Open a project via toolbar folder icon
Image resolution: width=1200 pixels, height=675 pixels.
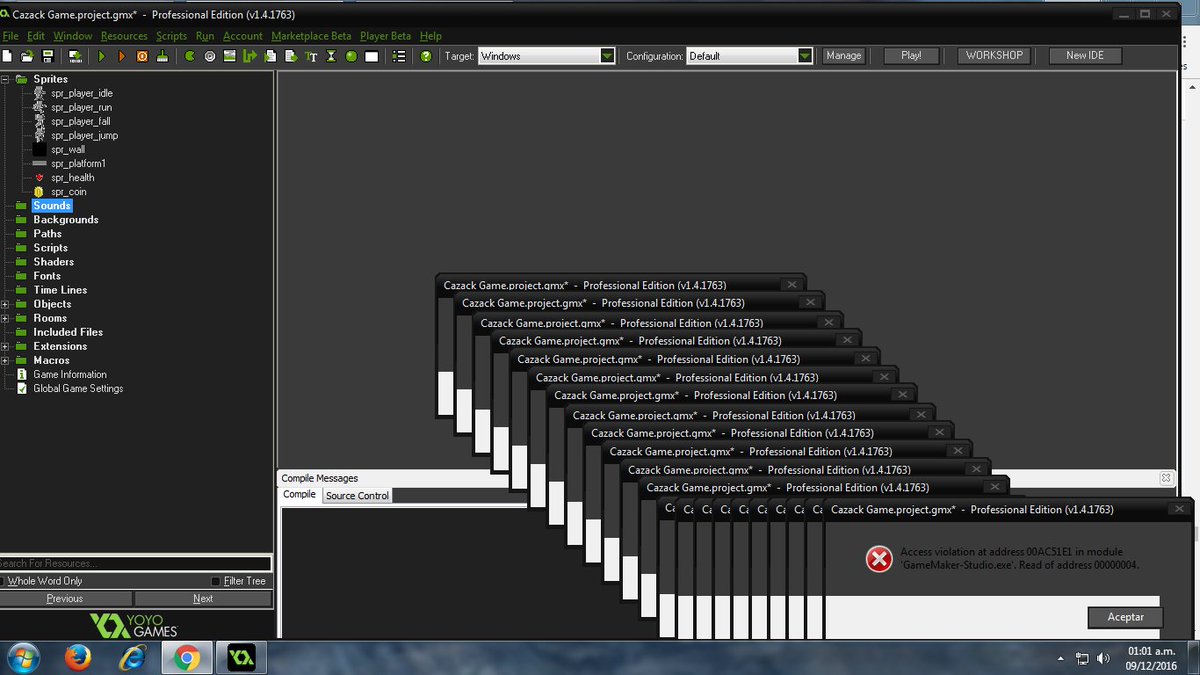28,56
